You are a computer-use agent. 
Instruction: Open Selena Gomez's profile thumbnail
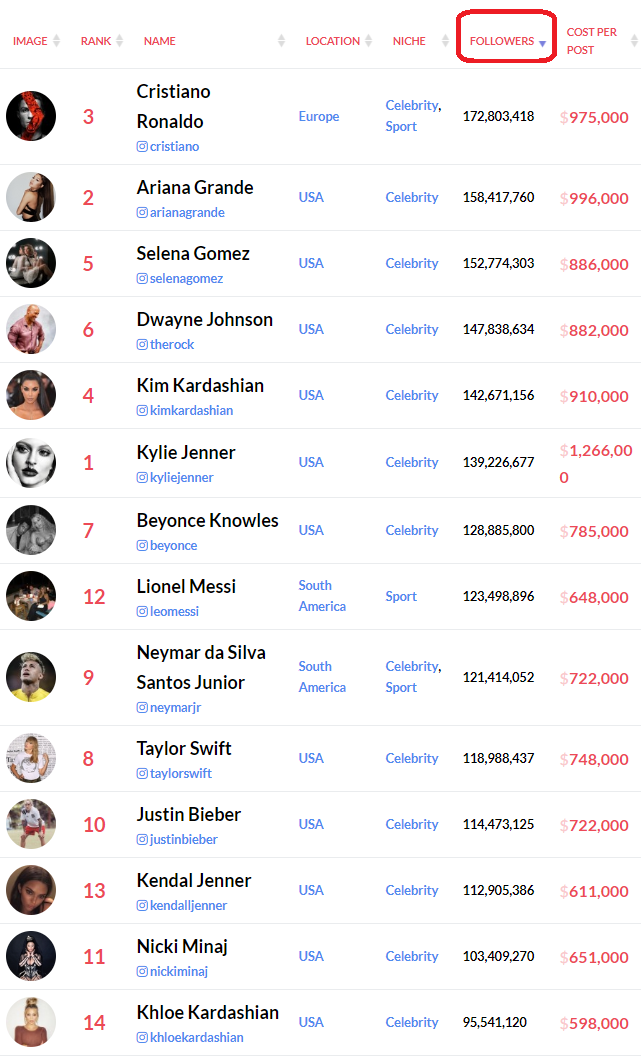pyautogui.click(x=31, y=263)
